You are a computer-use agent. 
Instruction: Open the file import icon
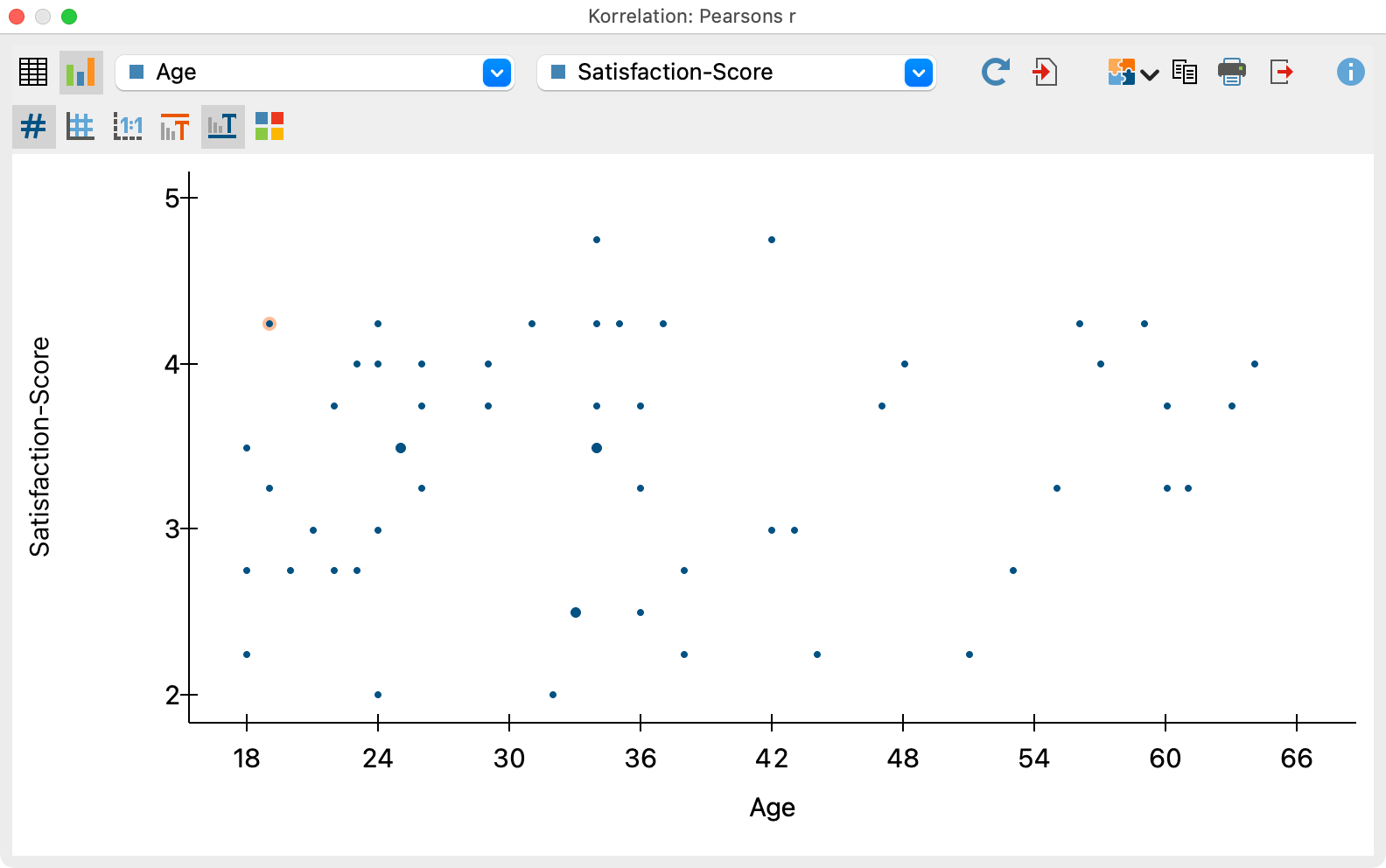pyautogui.click(x=1046, y=72)
